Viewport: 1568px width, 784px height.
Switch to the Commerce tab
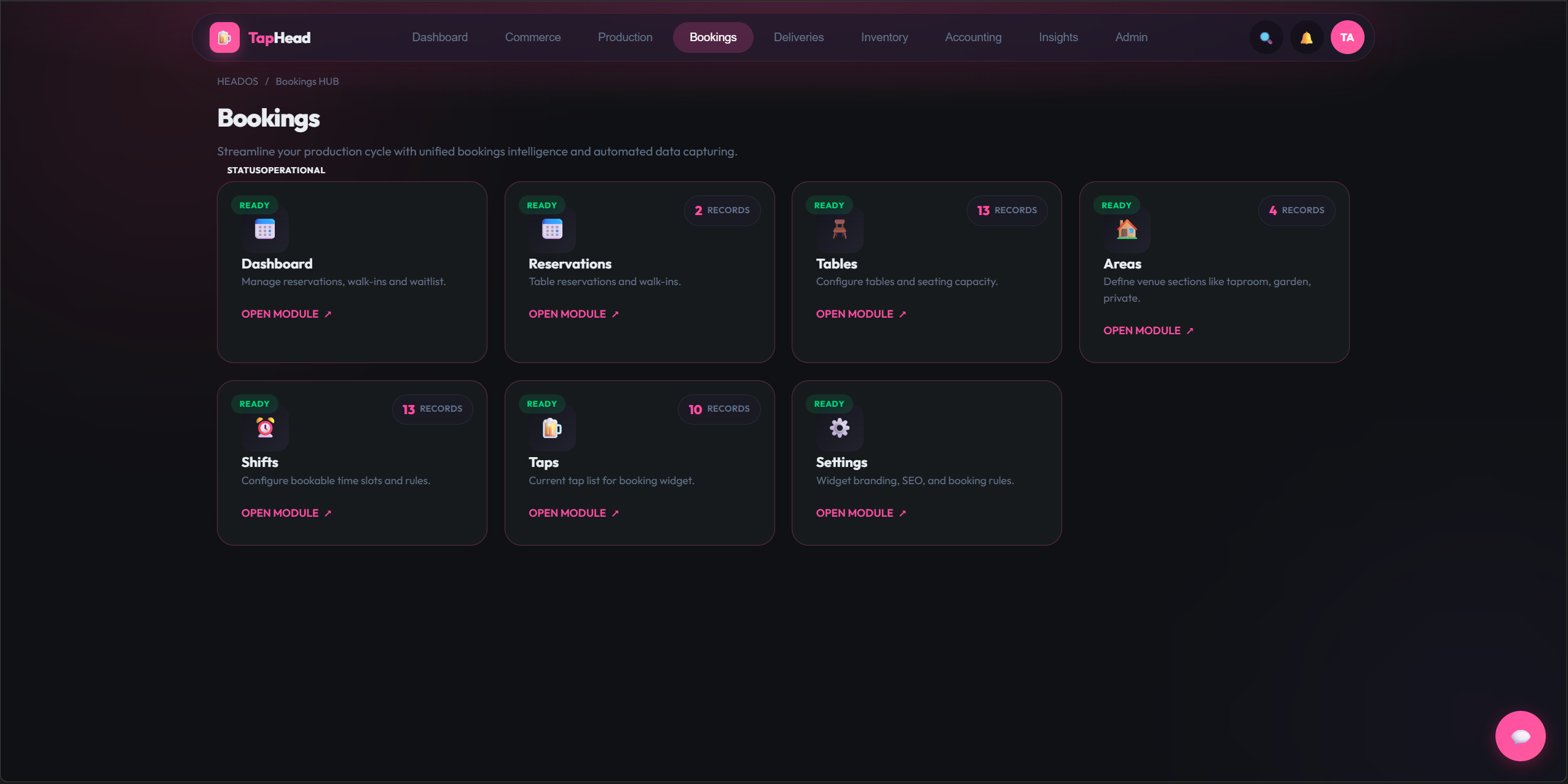click(x=532, y=37)
